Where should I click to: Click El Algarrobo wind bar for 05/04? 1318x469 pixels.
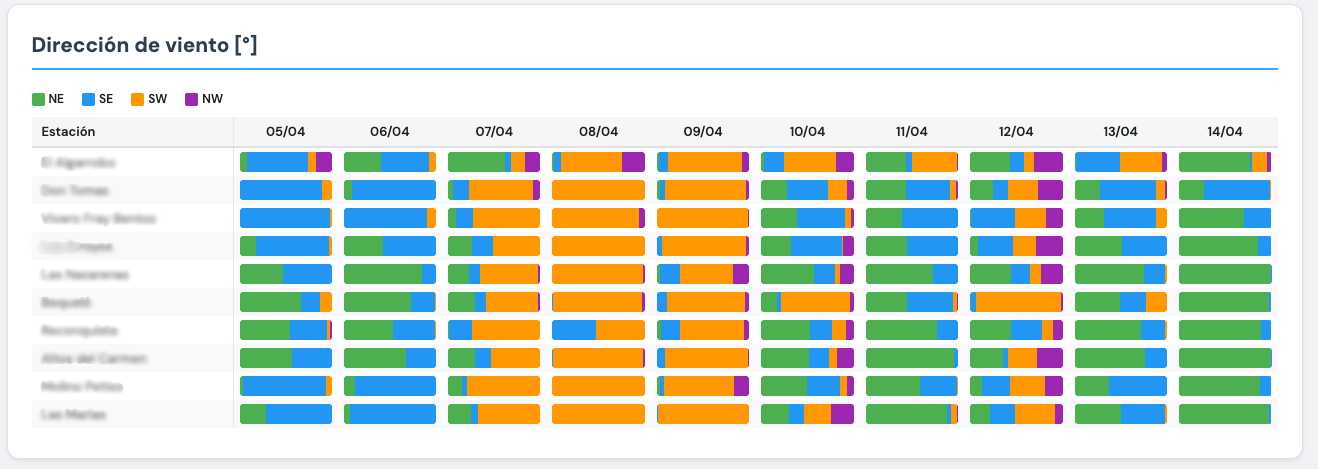[286, 162]
